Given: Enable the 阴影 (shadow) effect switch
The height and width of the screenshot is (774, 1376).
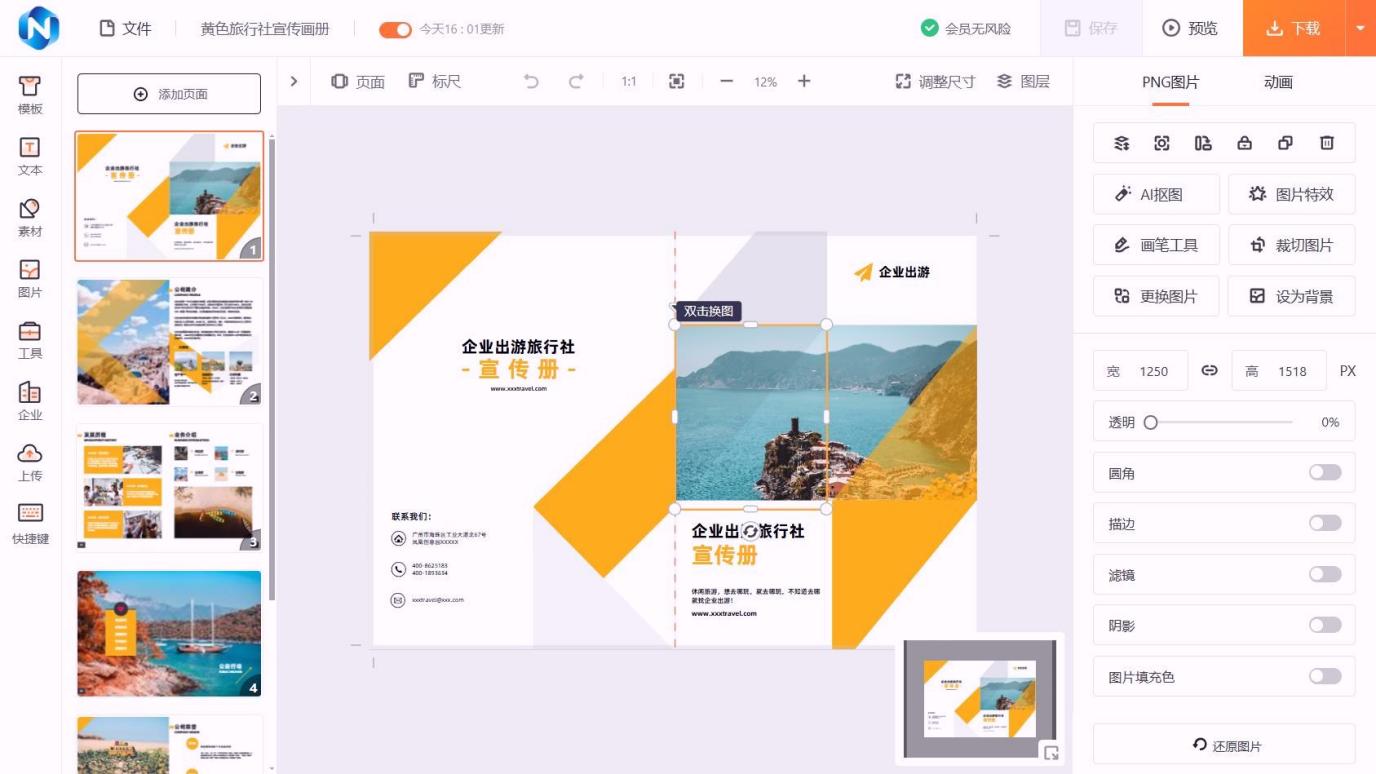Looking at the screenshot, I should pos(1323,625).
